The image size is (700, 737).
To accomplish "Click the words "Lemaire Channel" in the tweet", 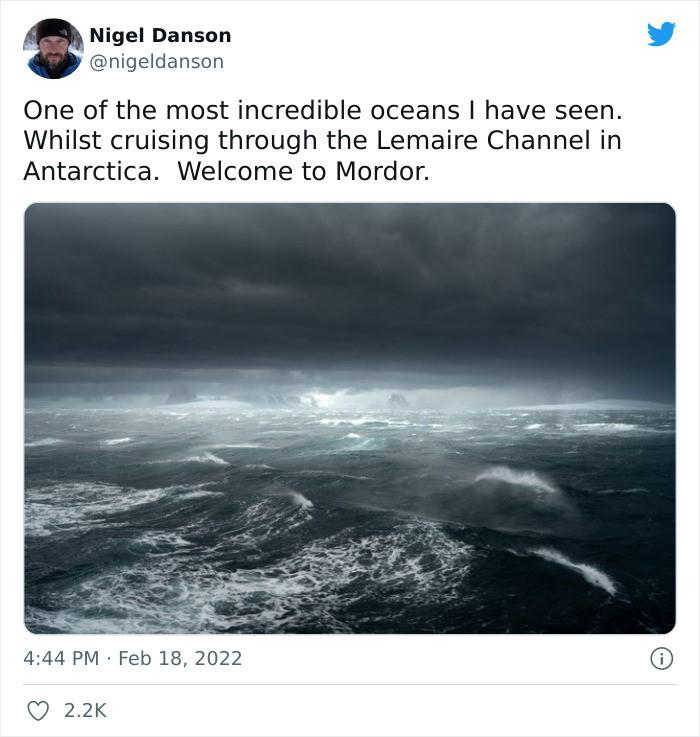I will click(483, 140).
